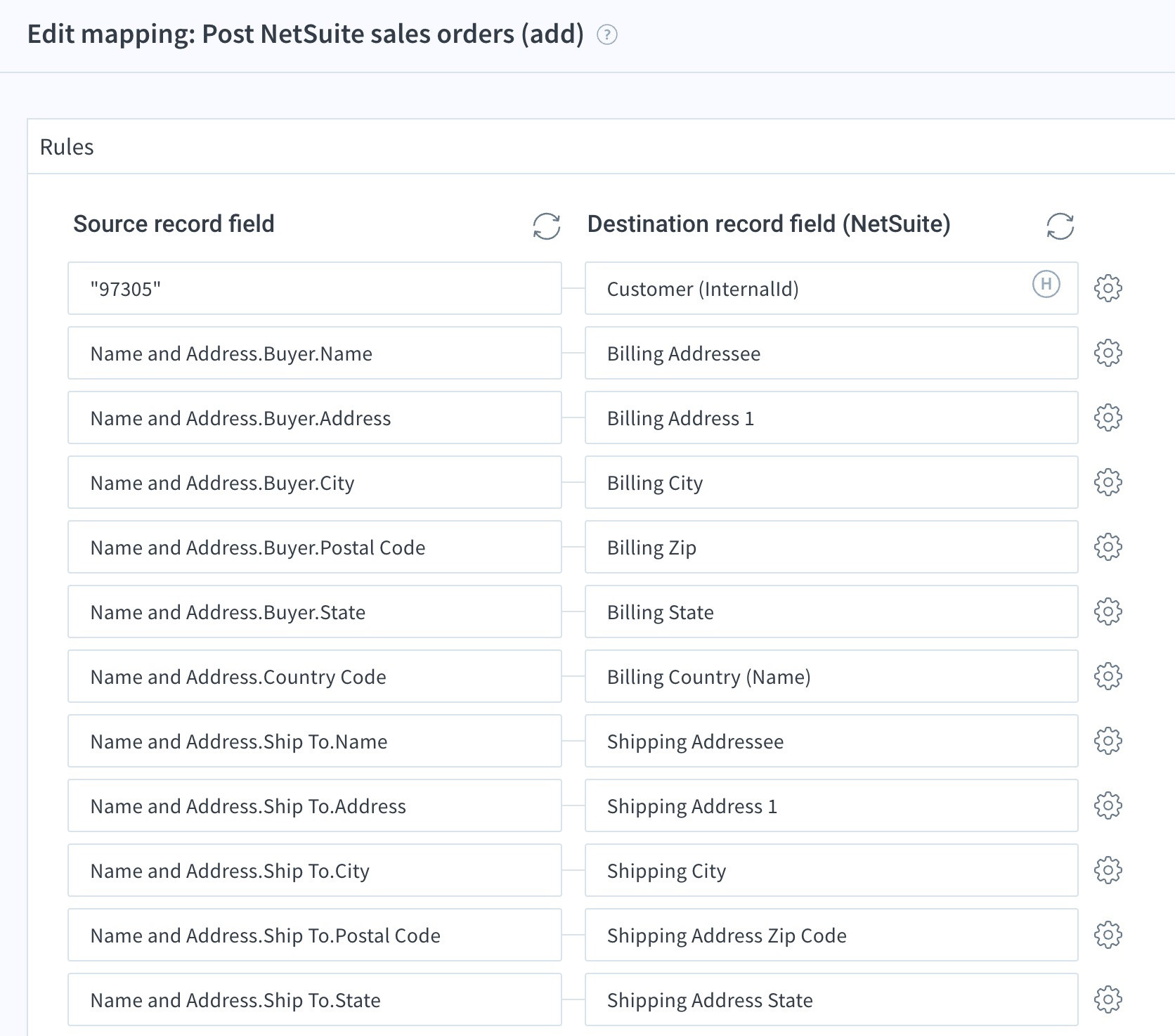Edit source field Ship To.City
The image size is (1175, 1036).
315,870
